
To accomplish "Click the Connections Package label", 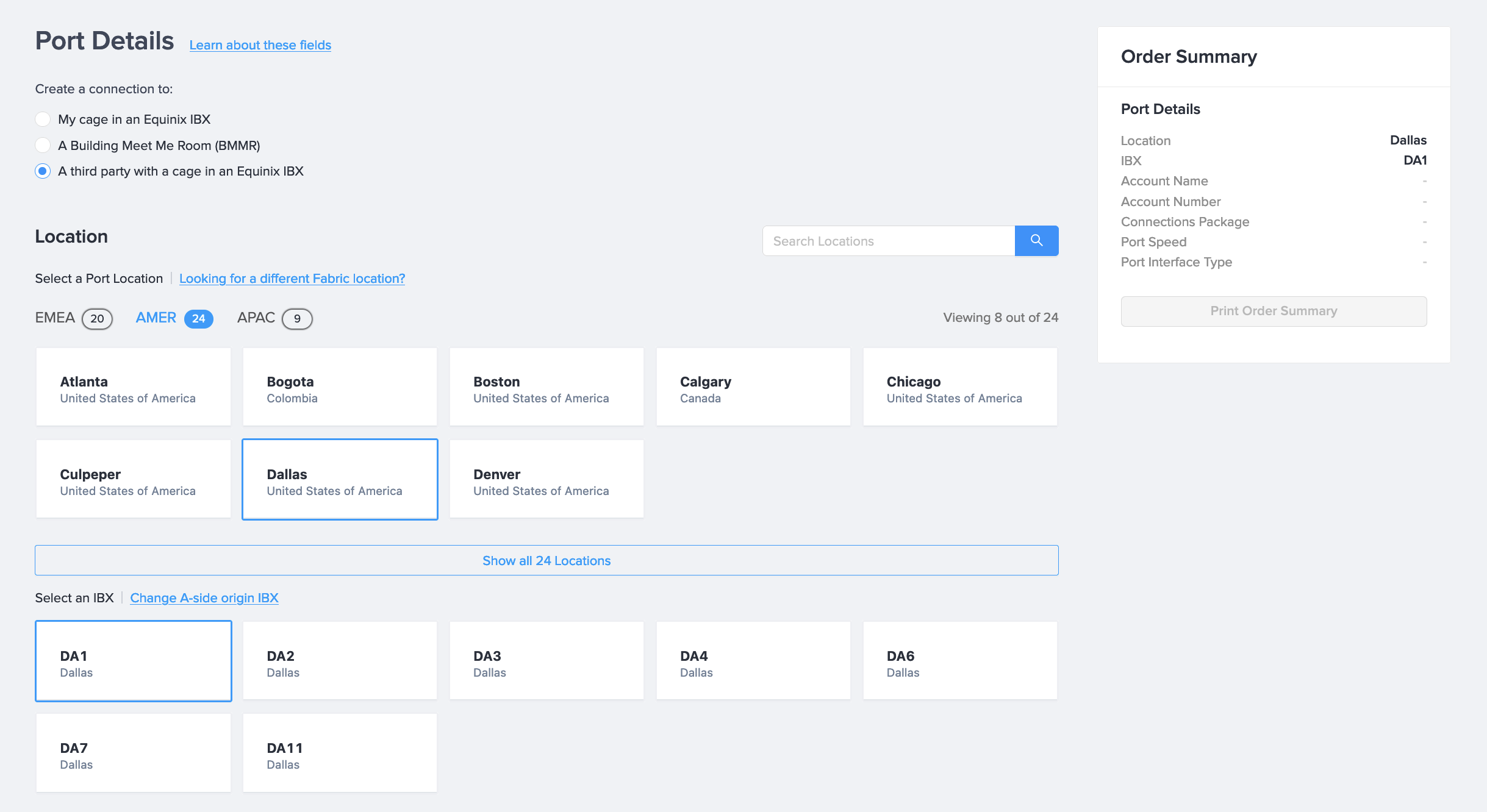I will pyautogui.click(x=1185, y=222).
